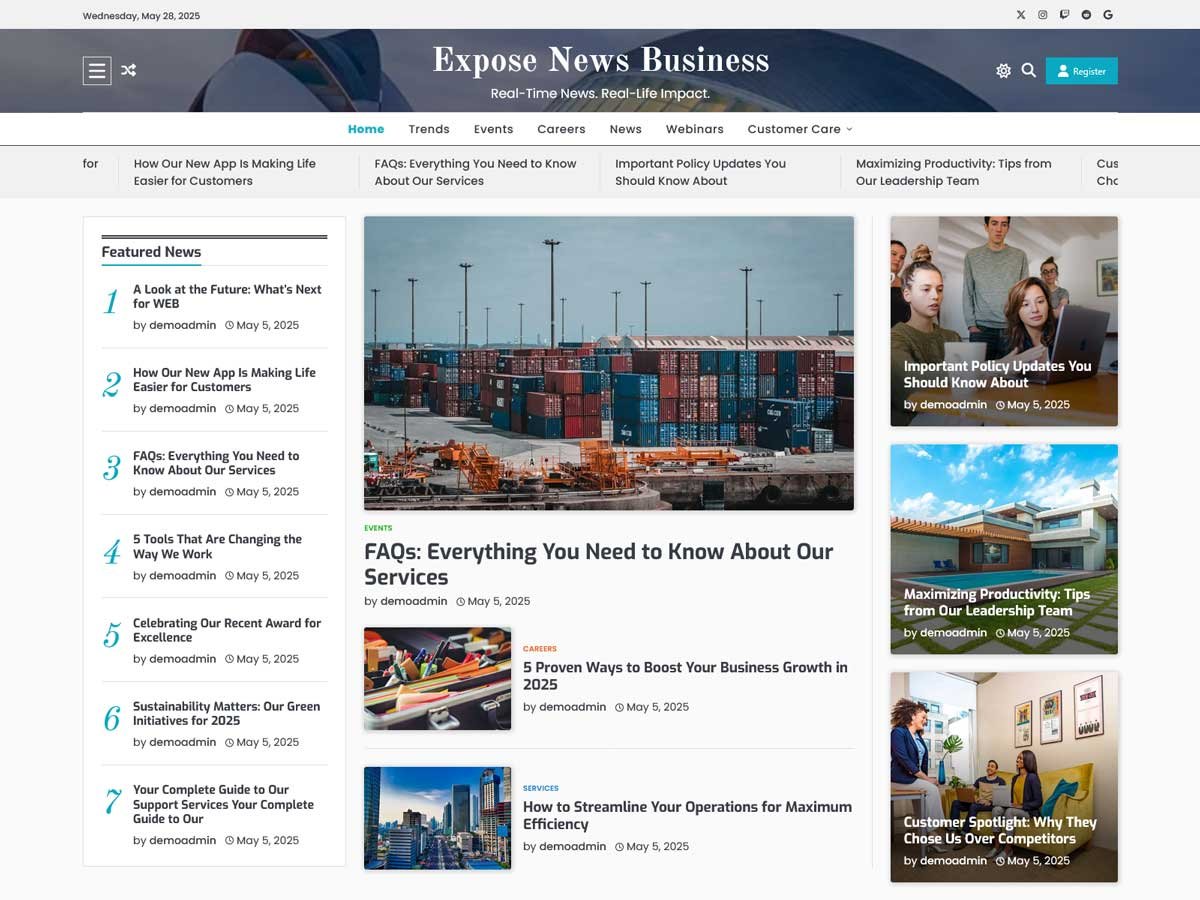Image resolution: width=1200 pixels, height=900 pixels.
Task: Open the hamburger off-canvas menu
Action: click(97, 70)
